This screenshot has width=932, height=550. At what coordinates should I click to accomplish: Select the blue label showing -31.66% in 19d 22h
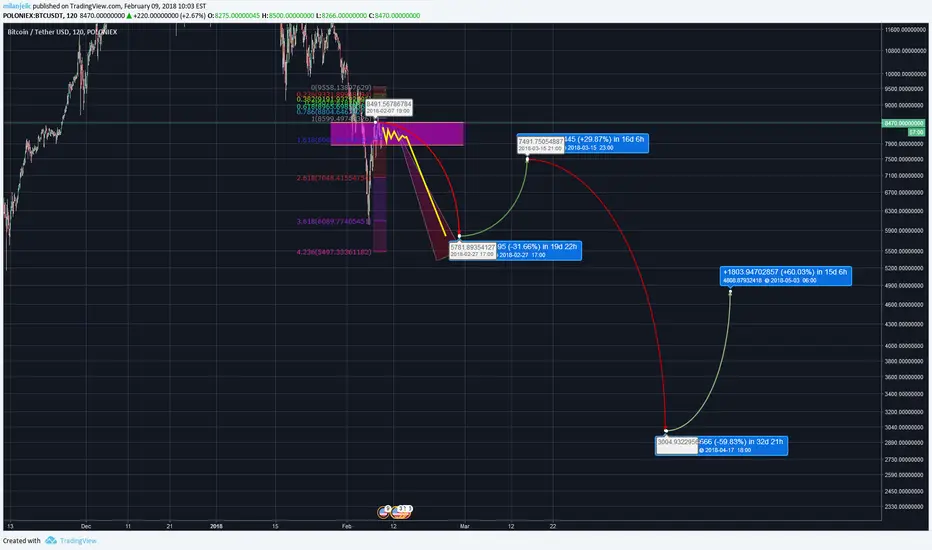539,250
